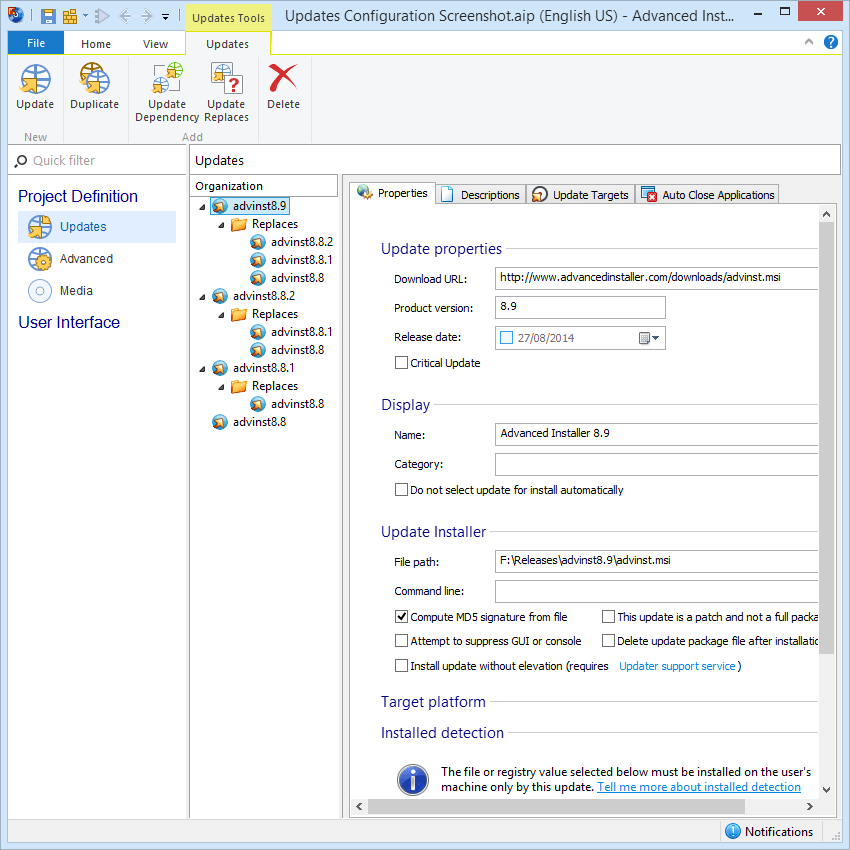This screenshot has width=850, height=850.
Task: Collapse Replaces folder under advinst8.9
Action: pyautogui.click(x=221, y=224)
